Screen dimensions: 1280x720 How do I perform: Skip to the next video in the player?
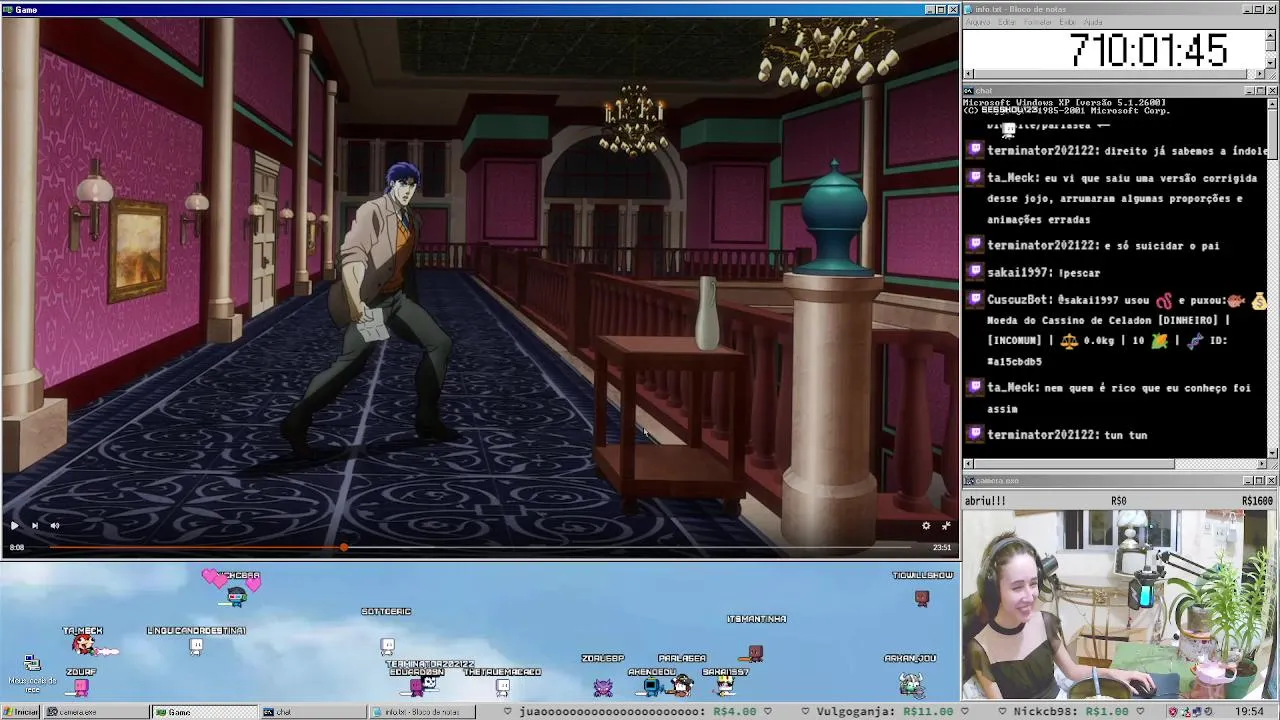pos(34,525)
